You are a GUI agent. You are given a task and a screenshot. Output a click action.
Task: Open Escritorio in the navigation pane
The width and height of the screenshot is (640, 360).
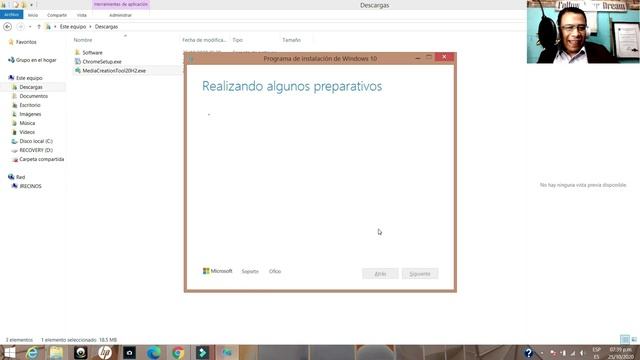(30, 105)
